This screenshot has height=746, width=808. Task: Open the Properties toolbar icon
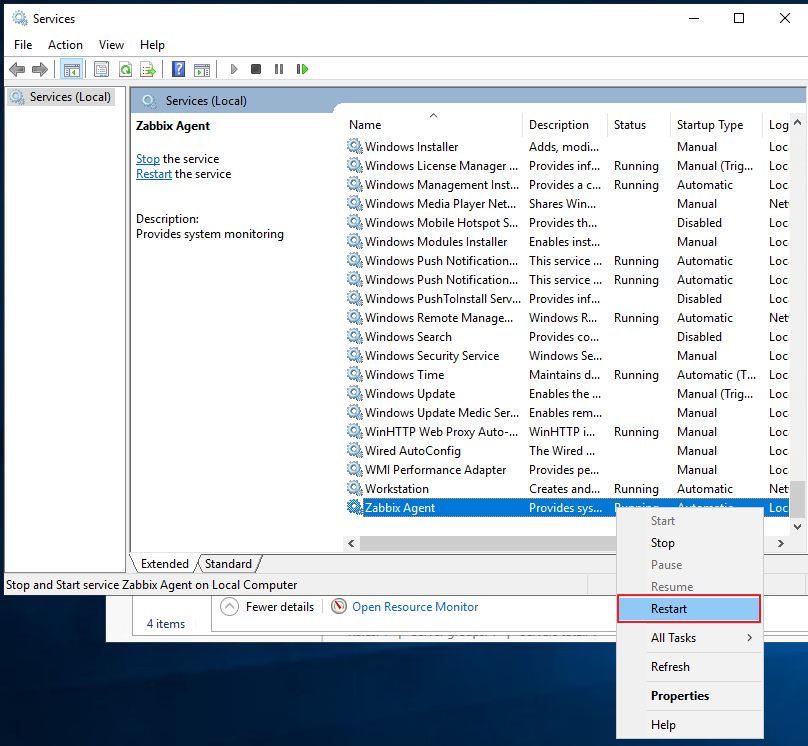tap(102, 69)
